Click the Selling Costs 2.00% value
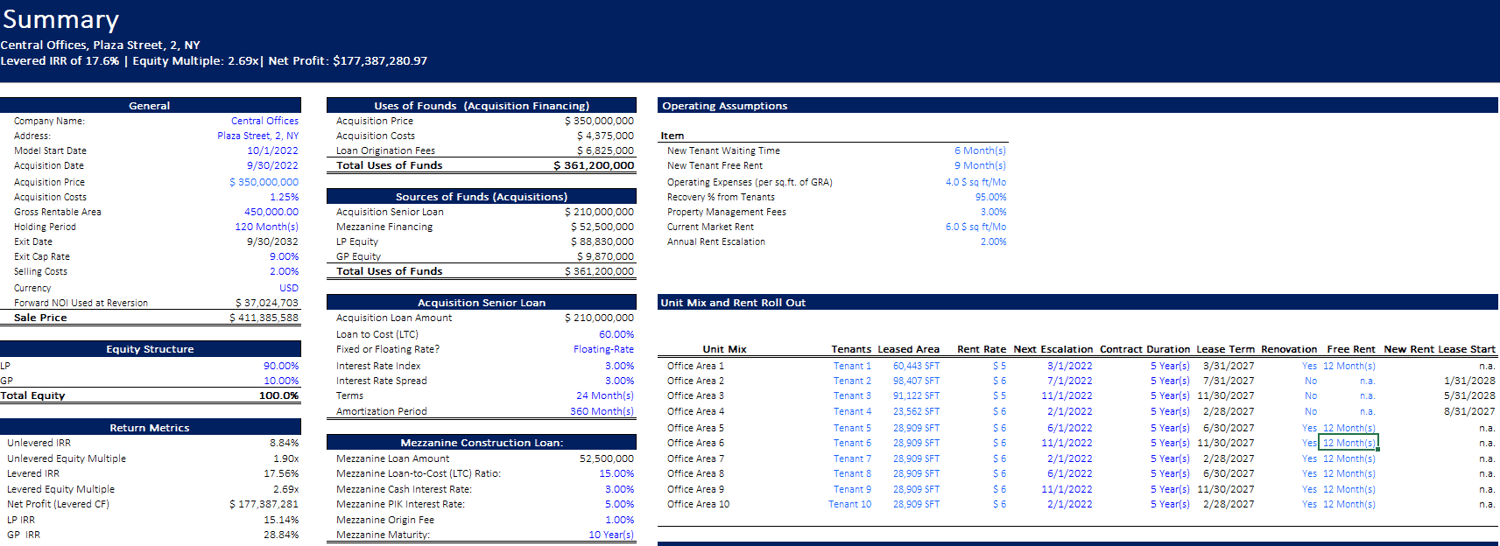Viewport: 1500px width, 546px height. coord(284,272)
